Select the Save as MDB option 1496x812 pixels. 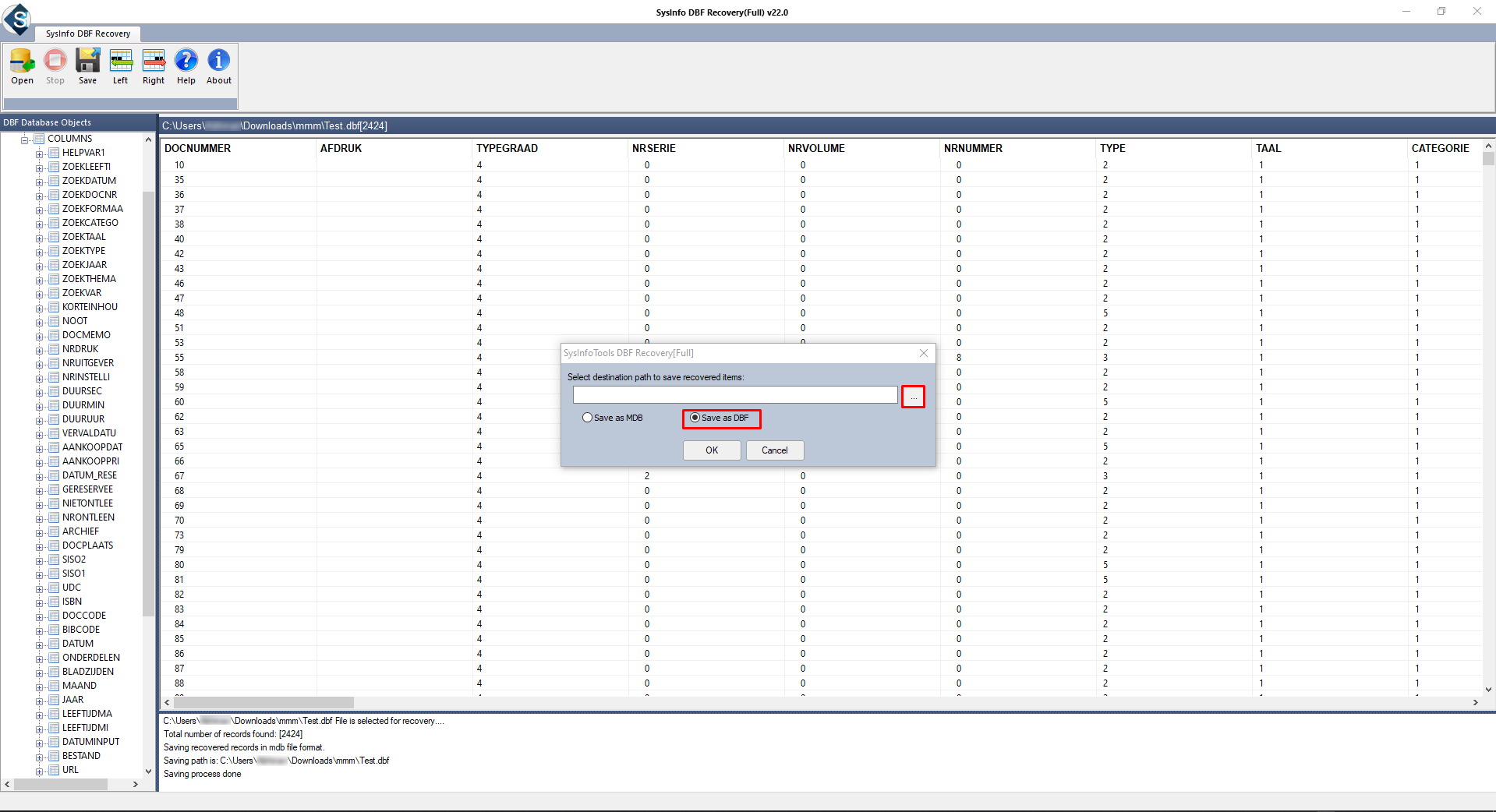coord(588,418)
